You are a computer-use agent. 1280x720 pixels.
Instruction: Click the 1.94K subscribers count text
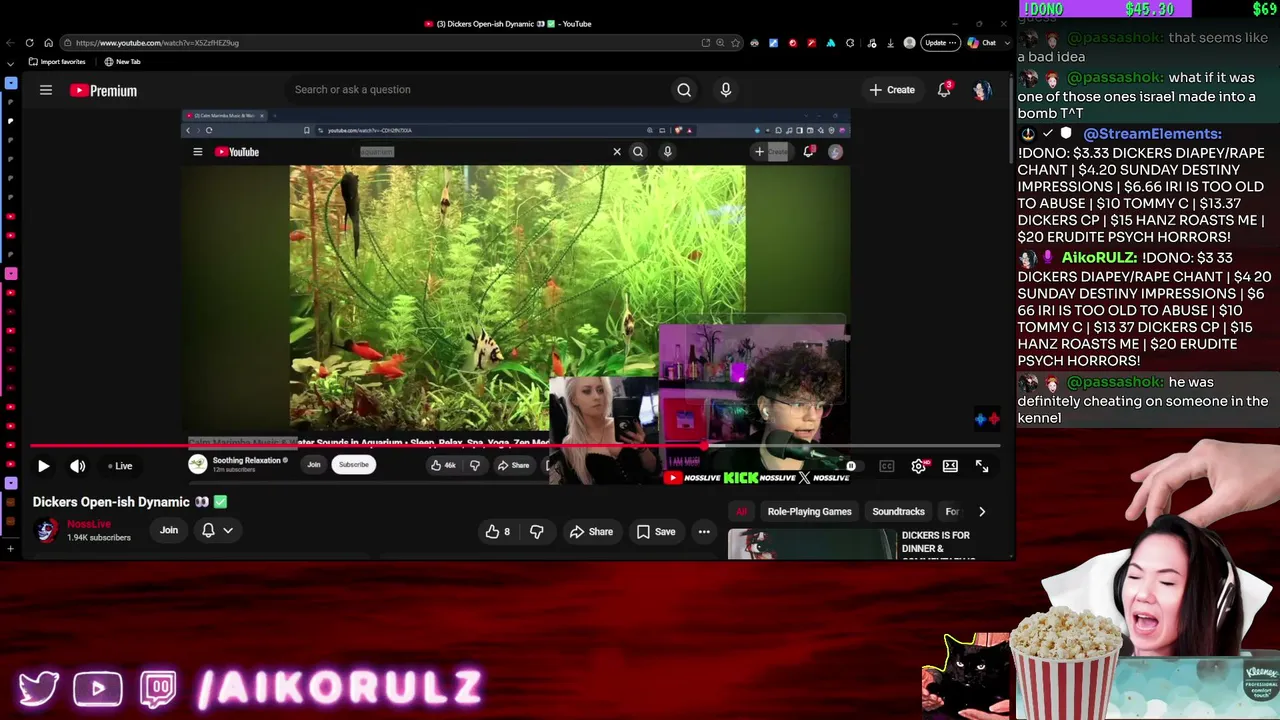pos(99,538)
